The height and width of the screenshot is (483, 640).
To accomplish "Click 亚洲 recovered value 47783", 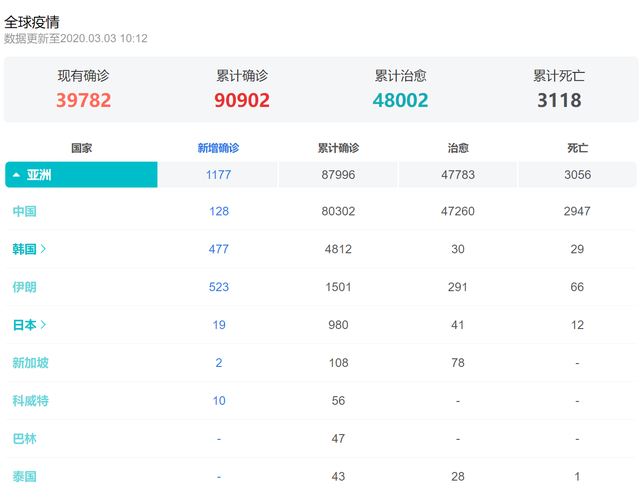I will pos(458,175).
